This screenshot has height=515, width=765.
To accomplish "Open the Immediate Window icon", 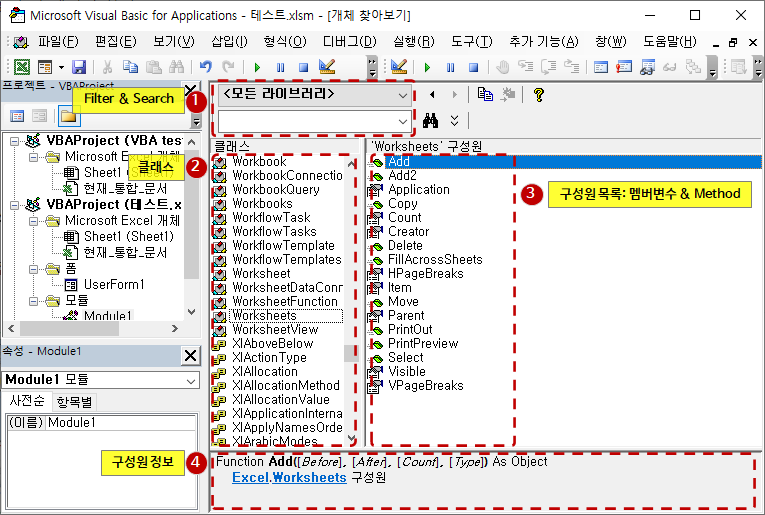I will pyautogui.click(x=624, y=66).
